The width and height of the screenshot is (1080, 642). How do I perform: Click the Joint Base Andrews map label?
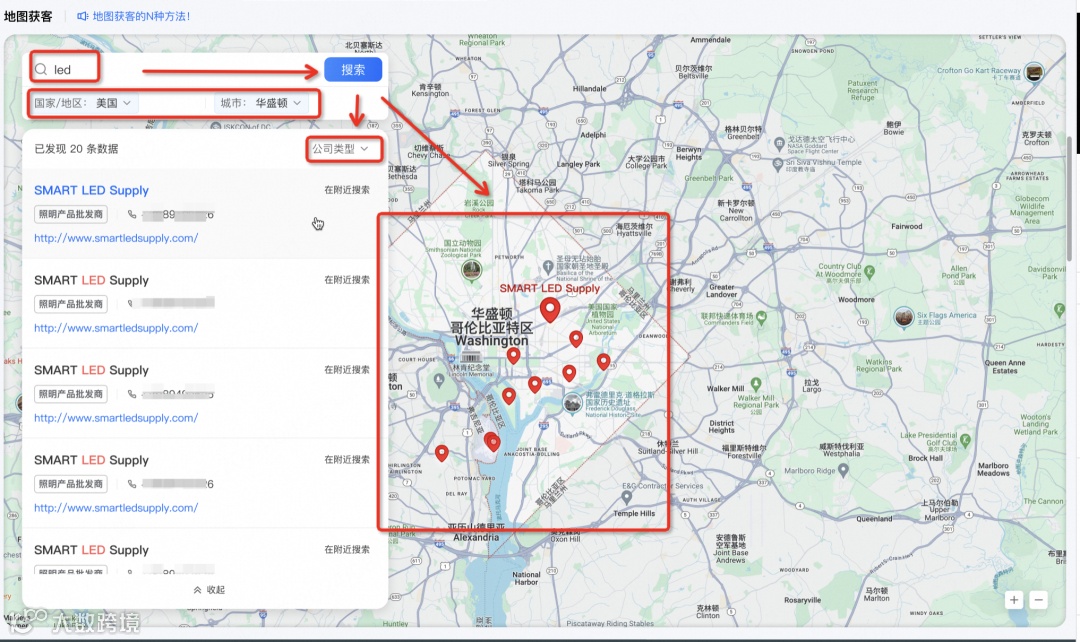coord(730,548)
